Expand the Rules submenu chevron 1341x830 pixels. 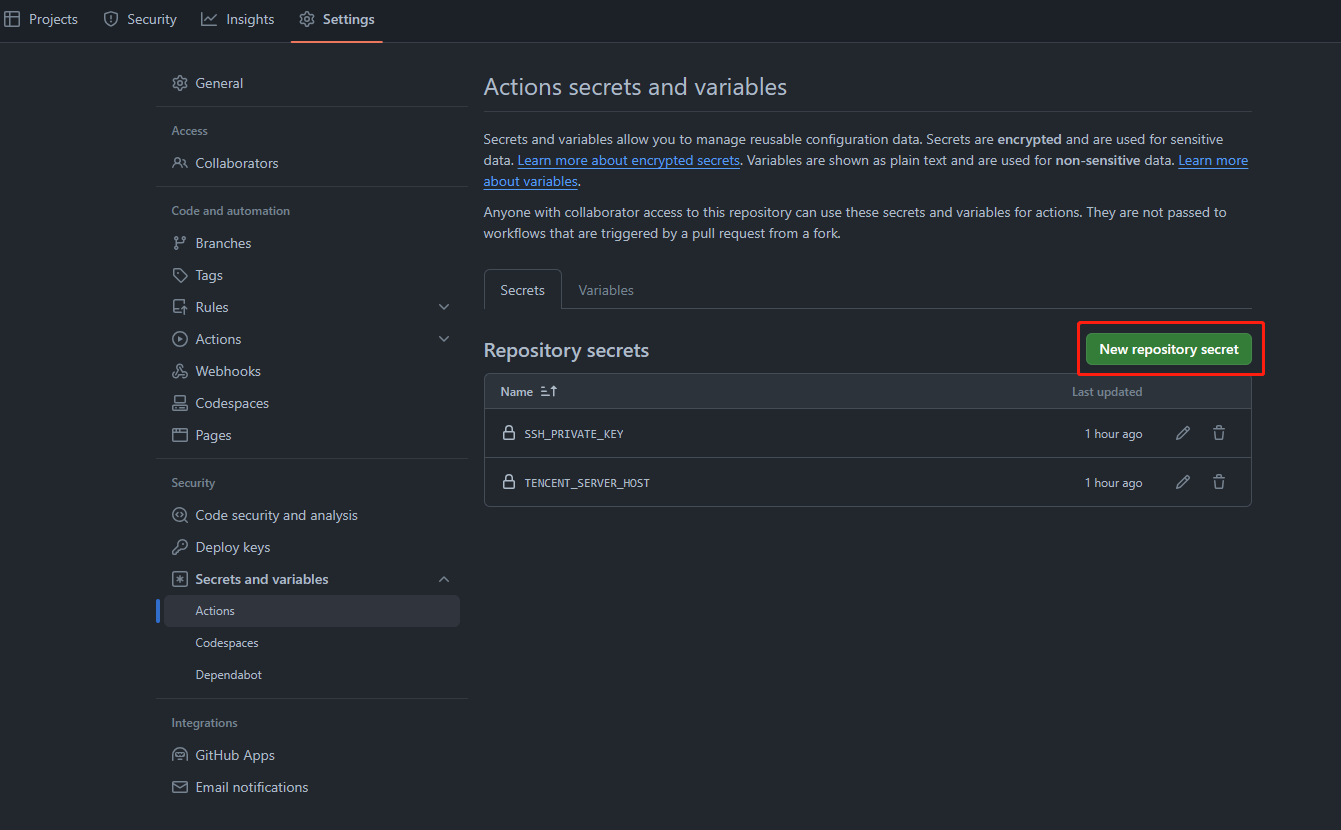click(x=444, y=307)
